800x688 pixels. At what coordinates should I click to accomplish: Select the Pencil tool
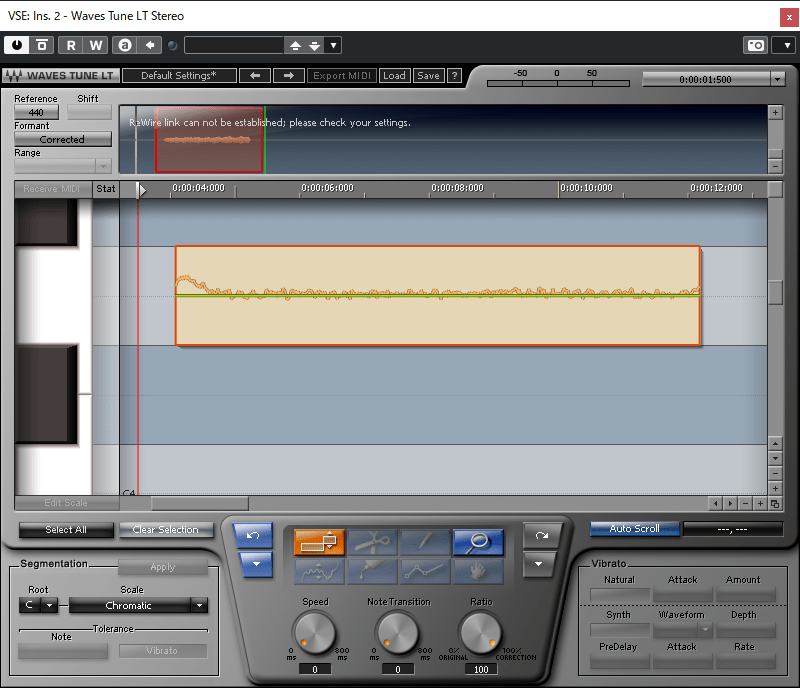click(x=426, y=542)
